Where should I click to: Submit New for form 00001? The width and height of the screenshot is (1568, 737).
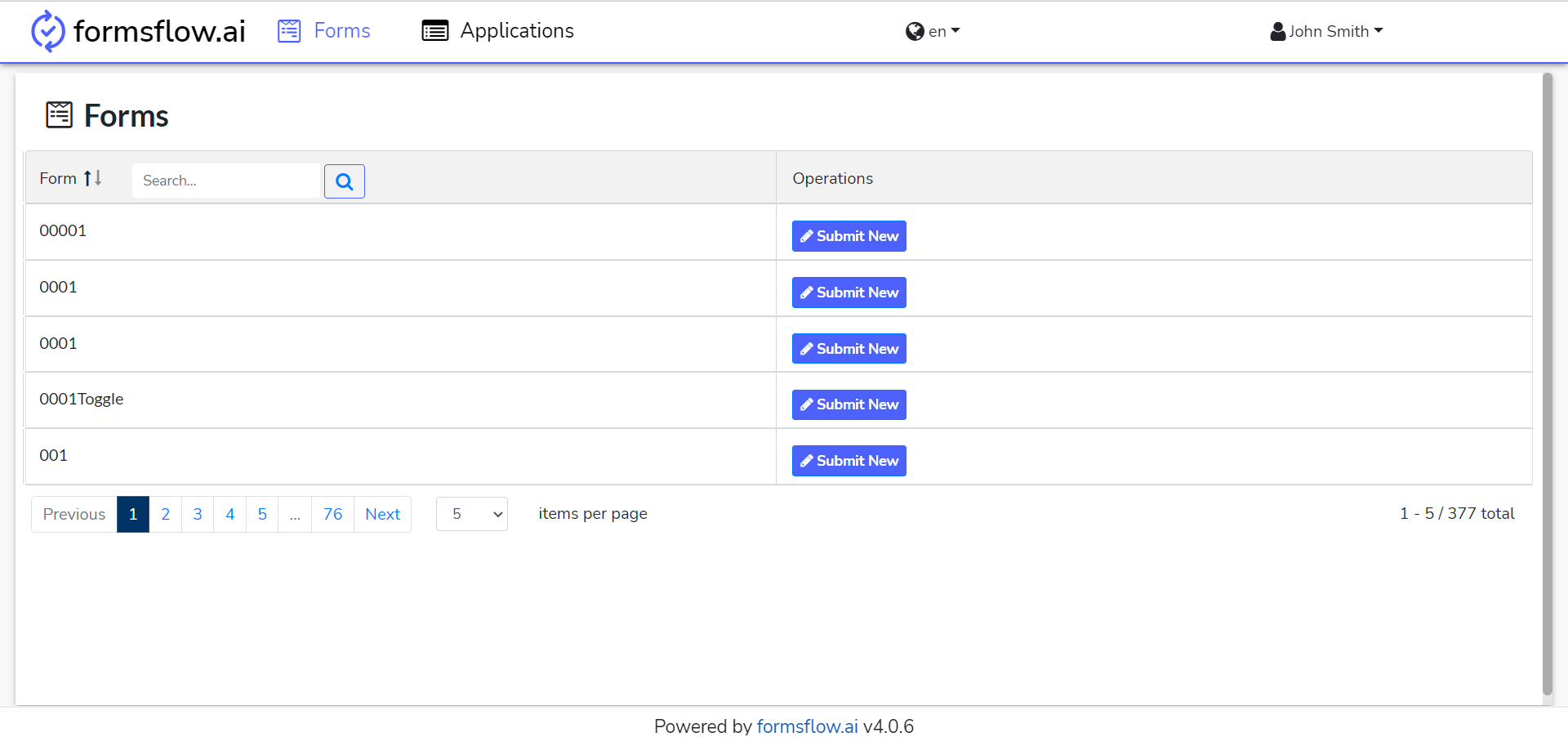[849, 236]
